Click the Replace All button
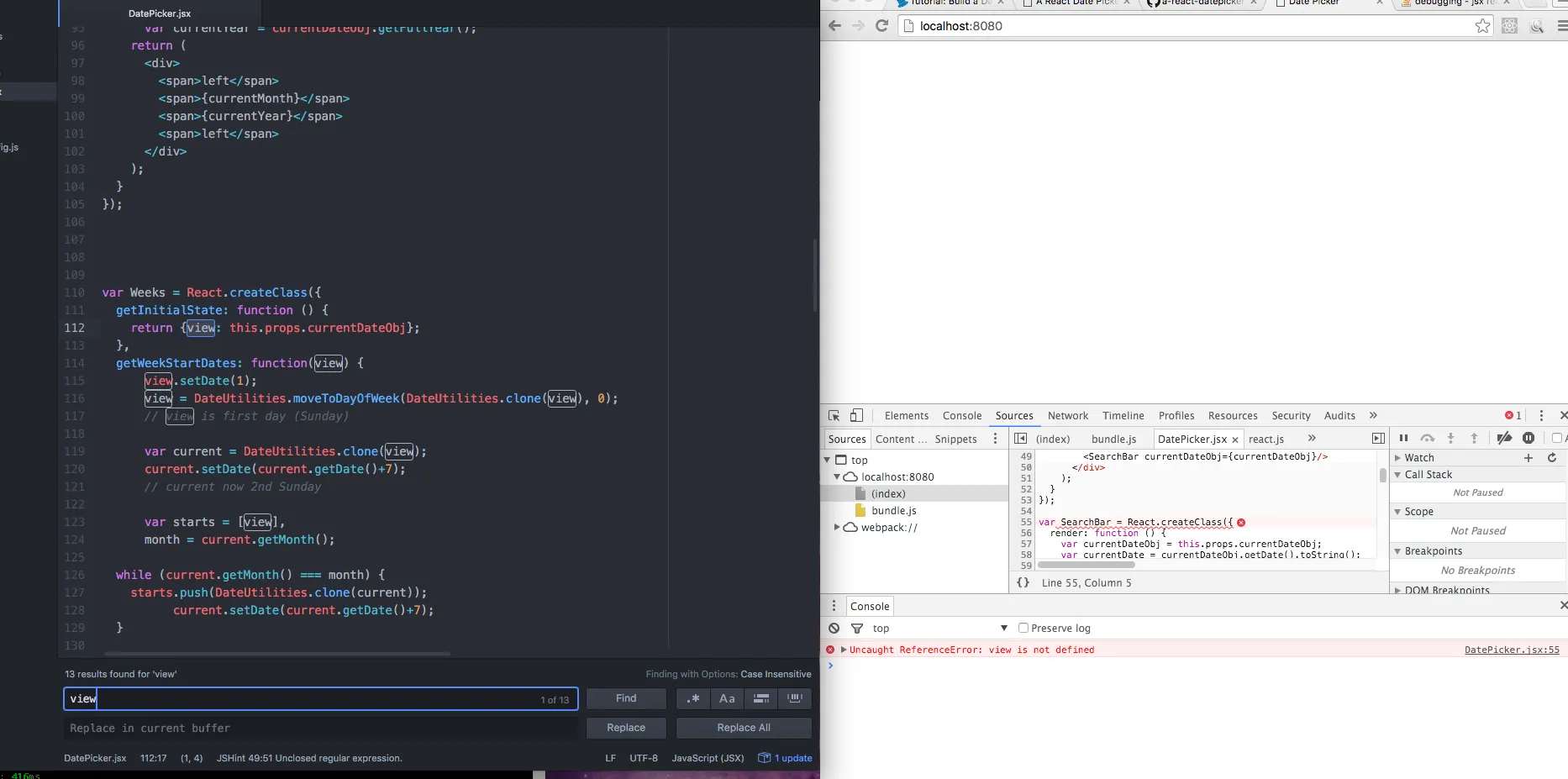1568x779 pixels. [743, 728]
